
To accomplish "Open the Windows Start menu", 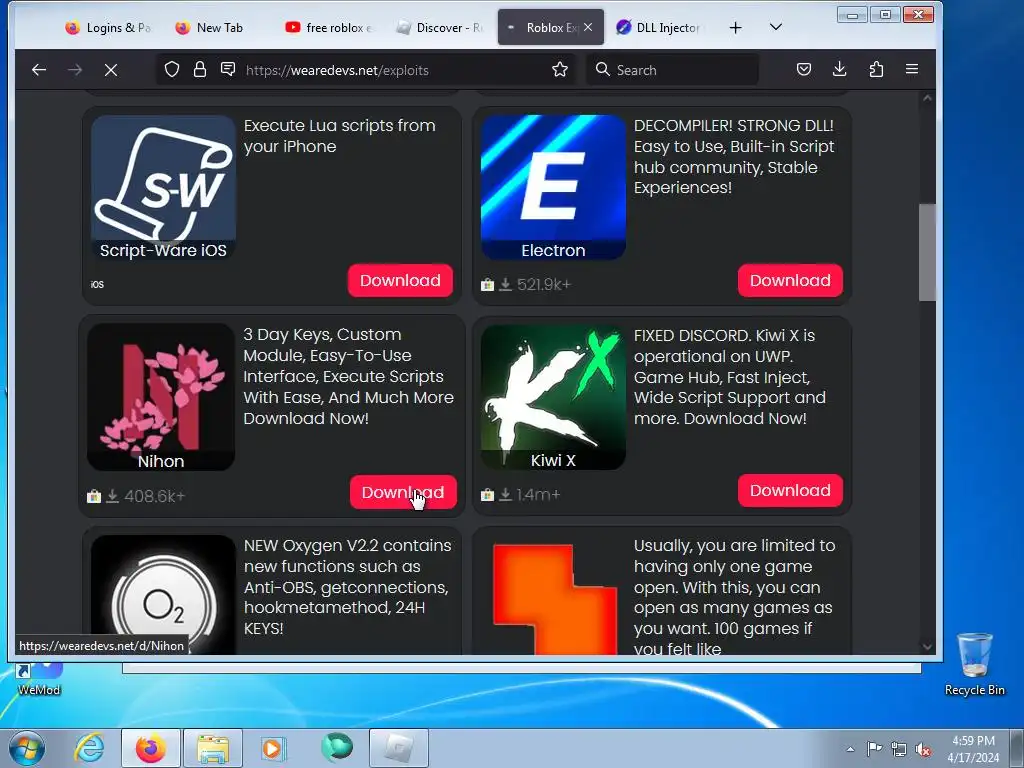I will [26, 748].
